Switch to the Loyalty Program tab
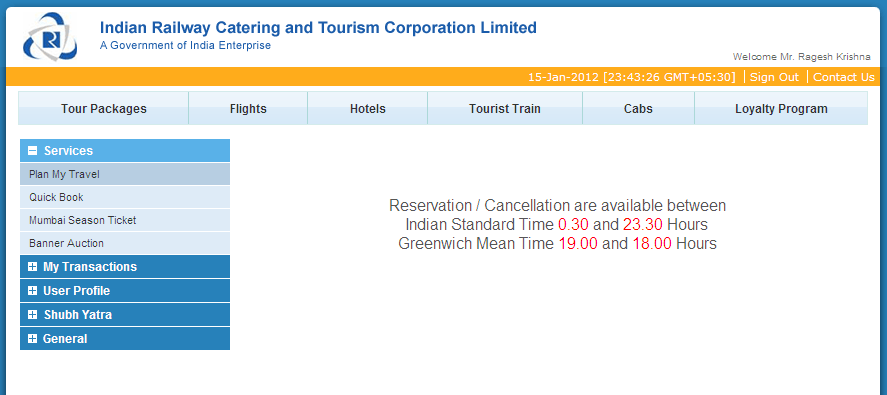This screenshot has width=887, height=395. (x=781, y=109)
